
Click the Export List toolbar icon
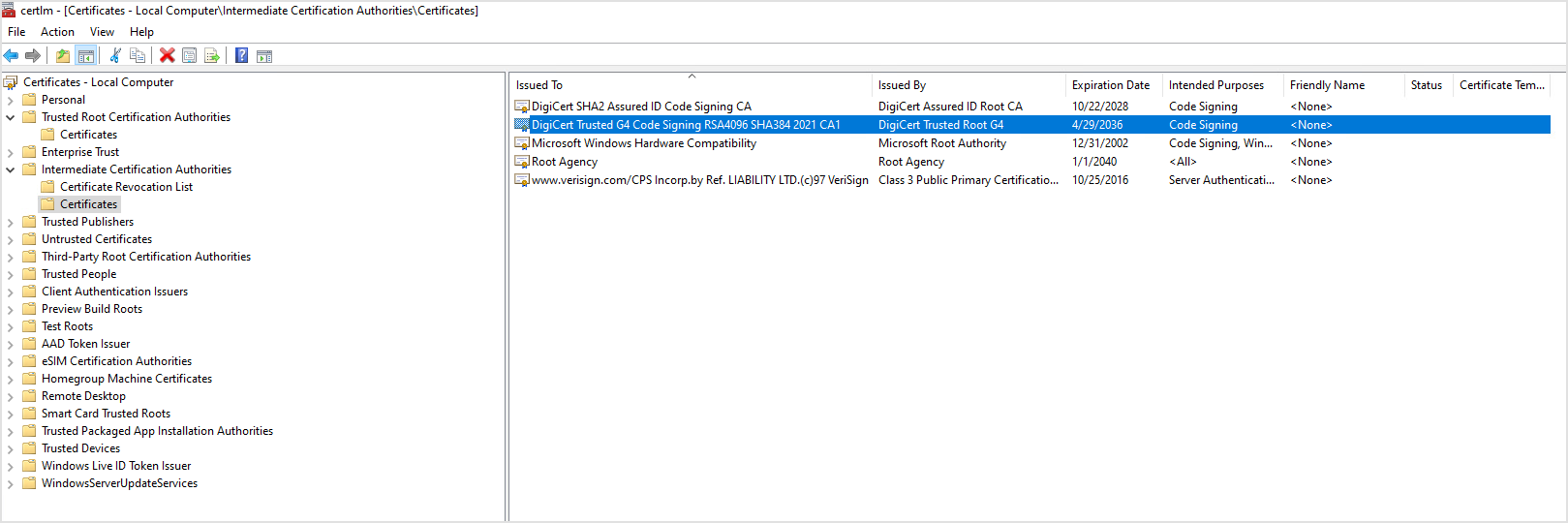(211, 56)
